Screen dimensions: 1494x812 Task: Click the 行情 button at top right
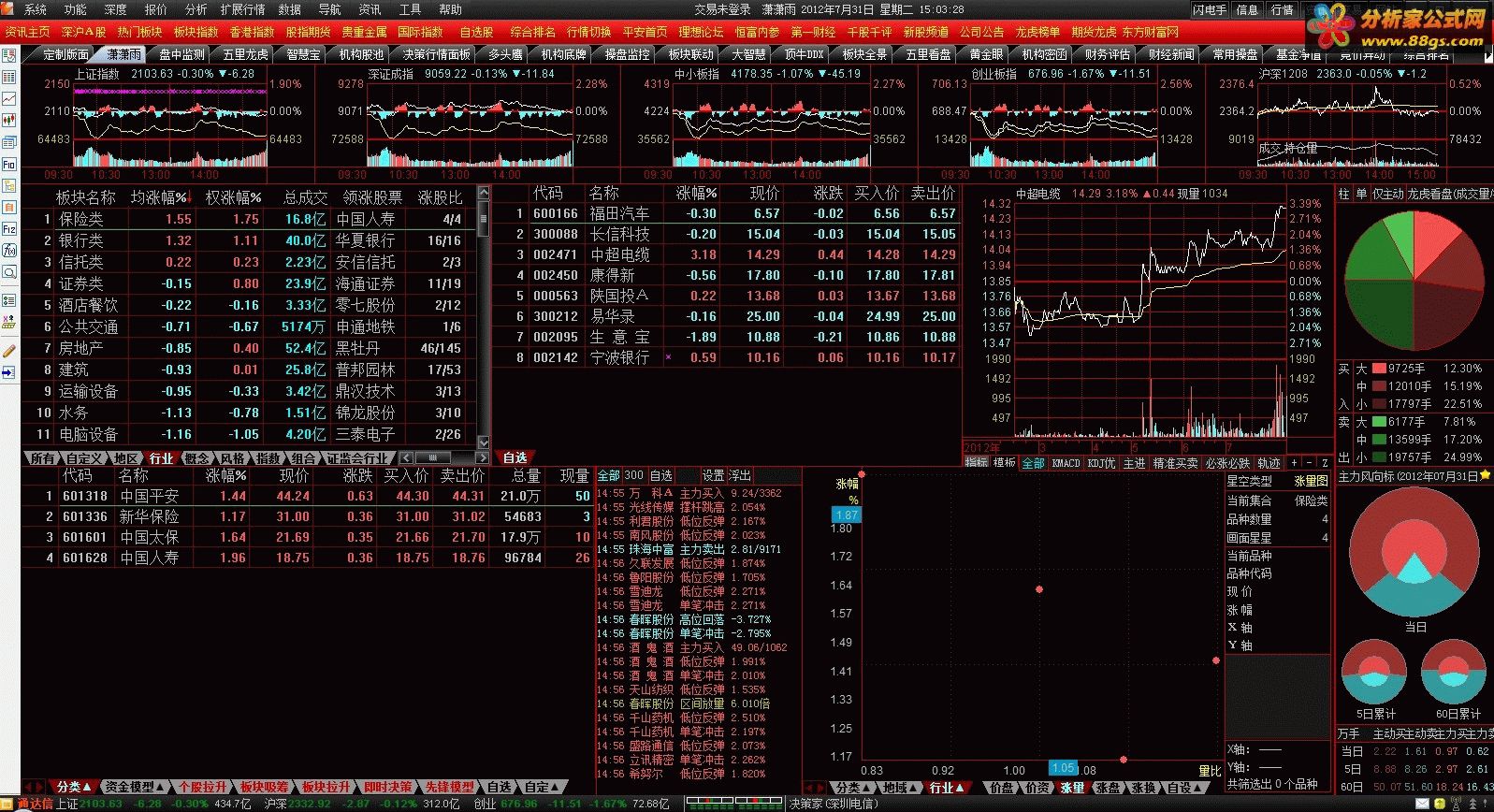(x=1283, y=9)
